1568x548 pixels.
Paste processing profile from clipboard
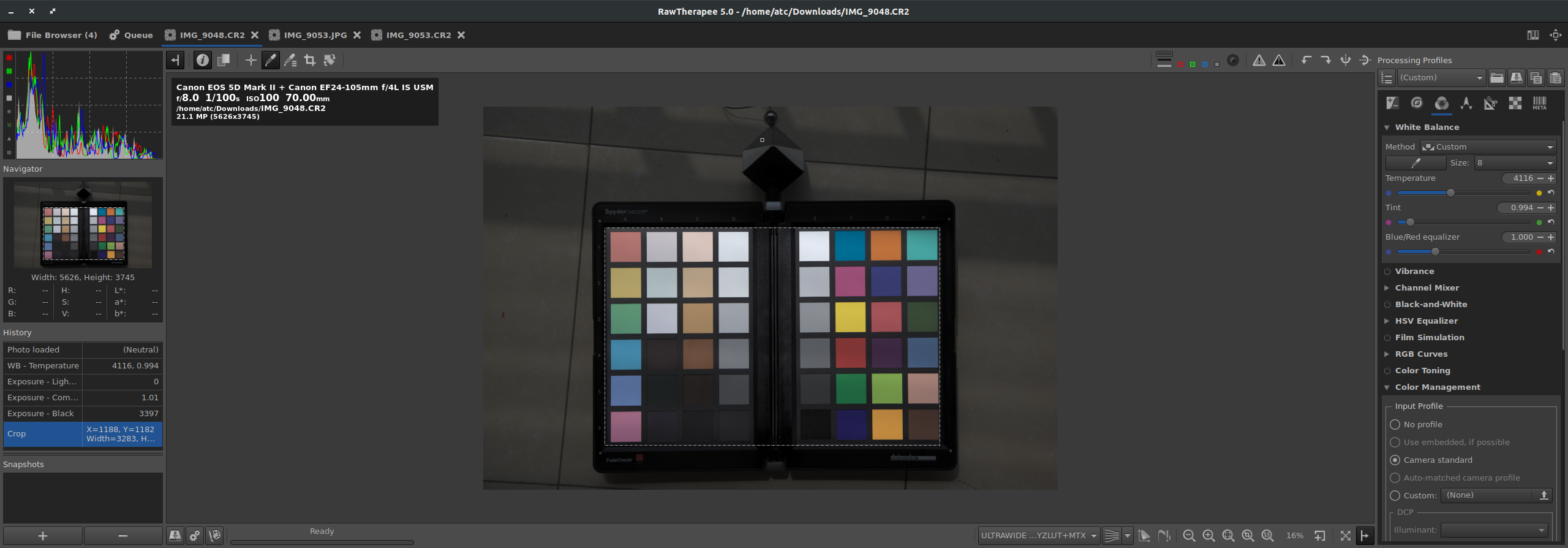(1555, 78)
